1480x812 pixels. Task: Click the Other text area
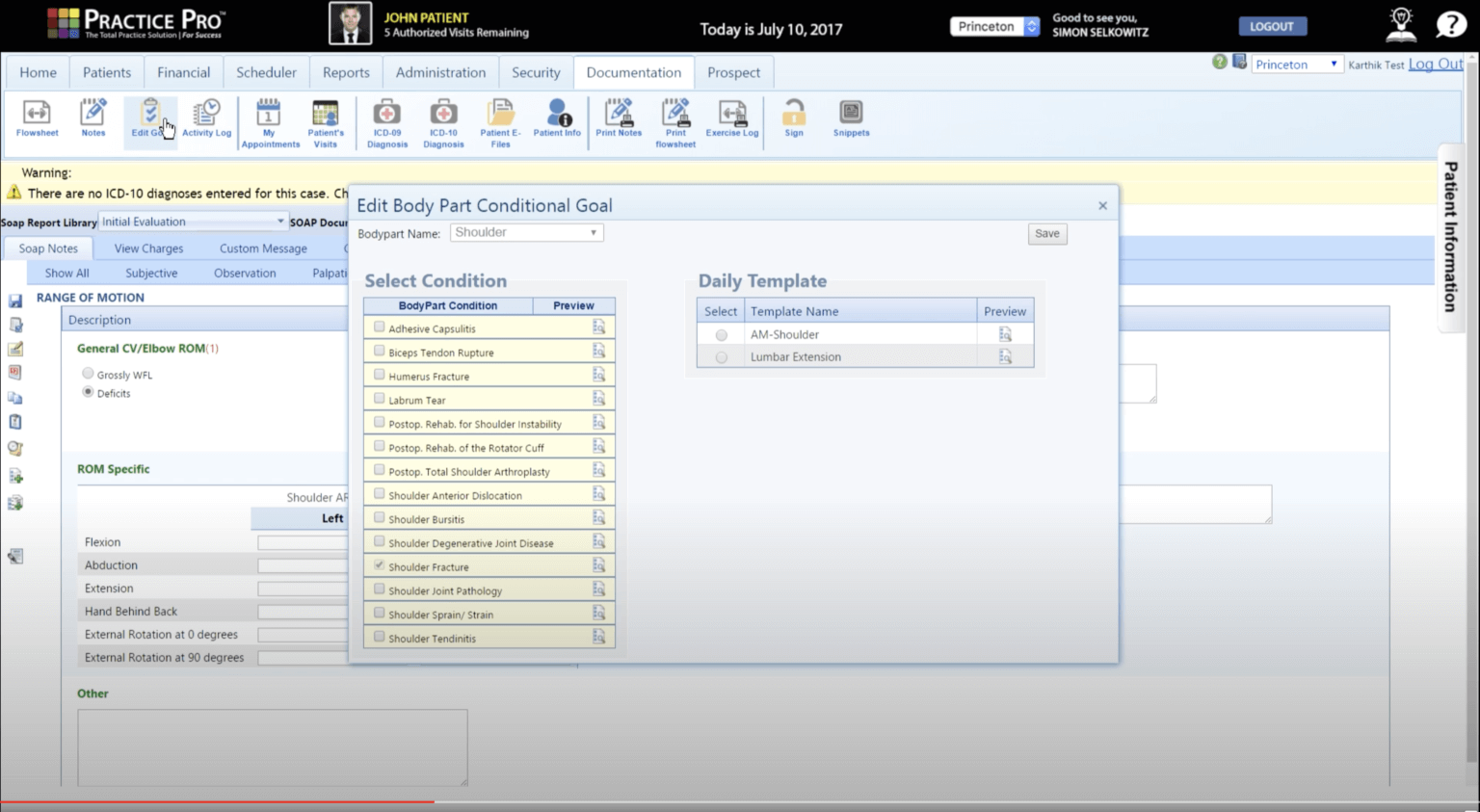pyautogui.click(x=273, y=747)
